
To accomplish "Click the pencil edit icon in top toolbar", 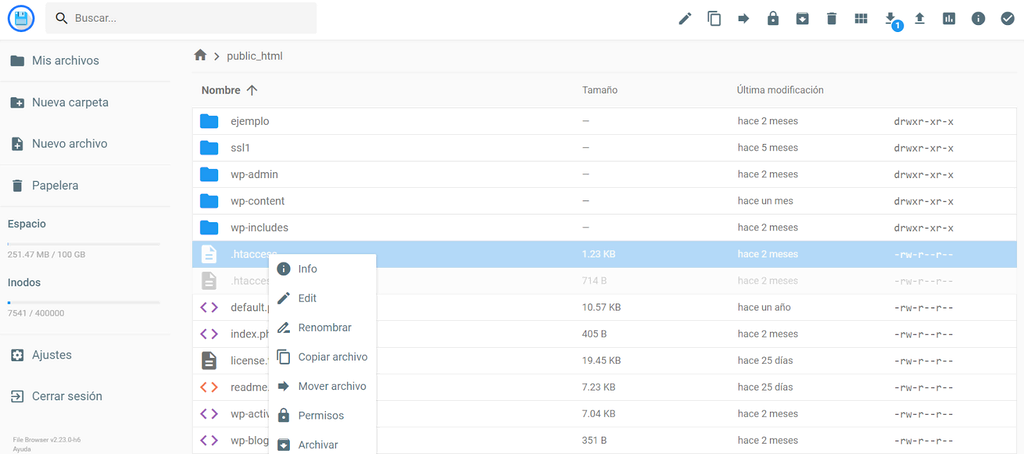I will [684, 19].
